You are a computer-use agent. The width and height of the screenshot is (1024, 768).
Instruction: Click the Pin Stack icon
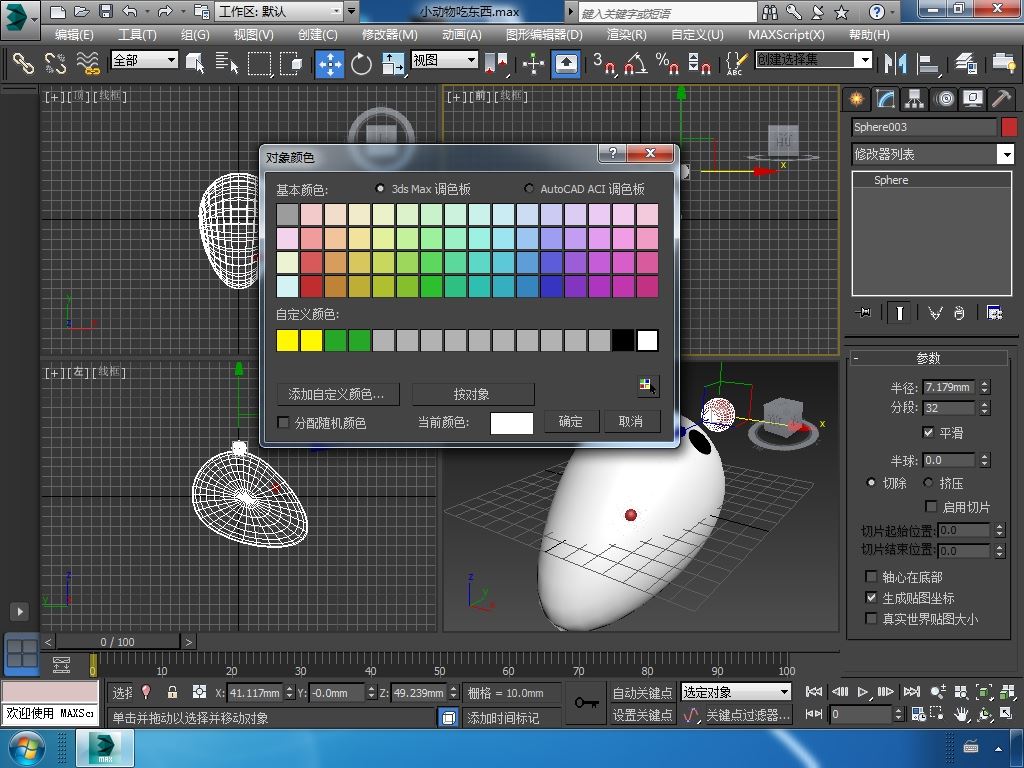point(863,313)
